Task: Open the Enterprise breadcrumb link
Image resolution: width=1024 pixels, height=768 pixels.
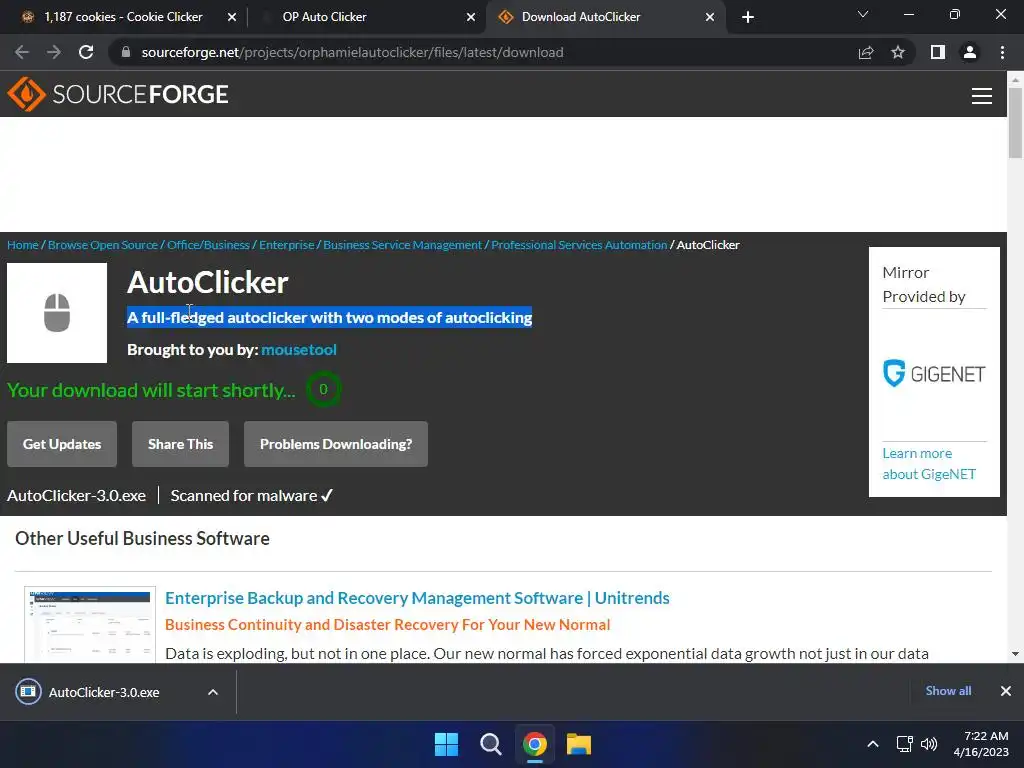Action: 287,245
